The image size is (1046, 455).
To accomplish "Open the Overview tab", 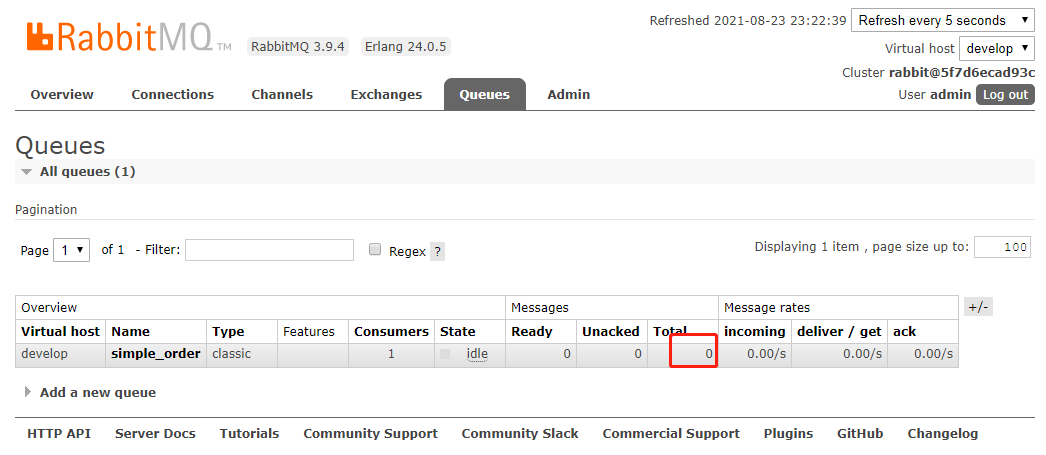I will coord(62,95).
